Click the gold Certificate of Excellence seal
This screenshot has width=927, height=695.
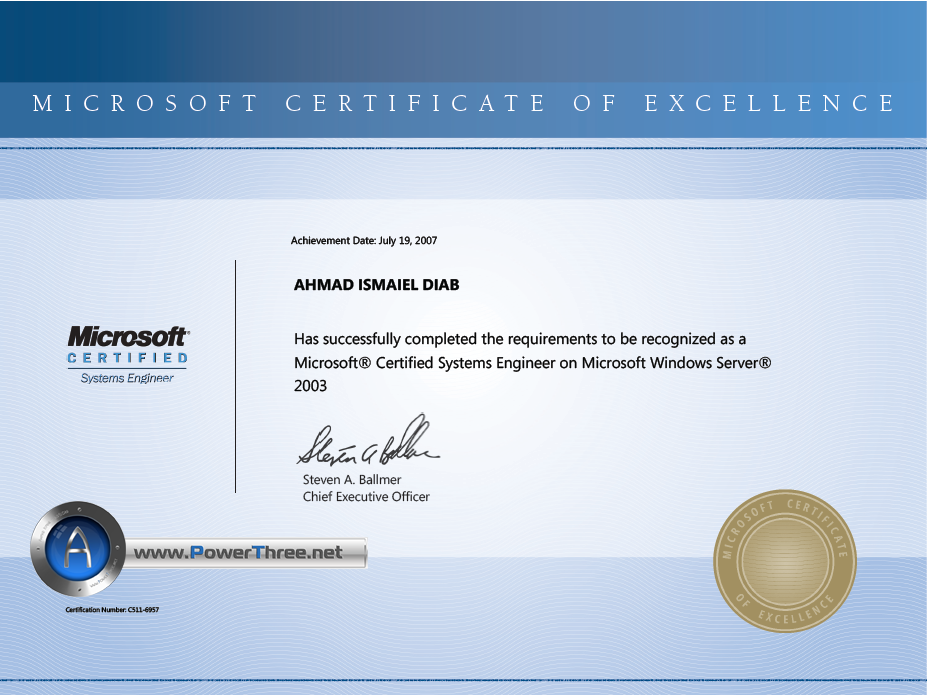tap(785, 561)
